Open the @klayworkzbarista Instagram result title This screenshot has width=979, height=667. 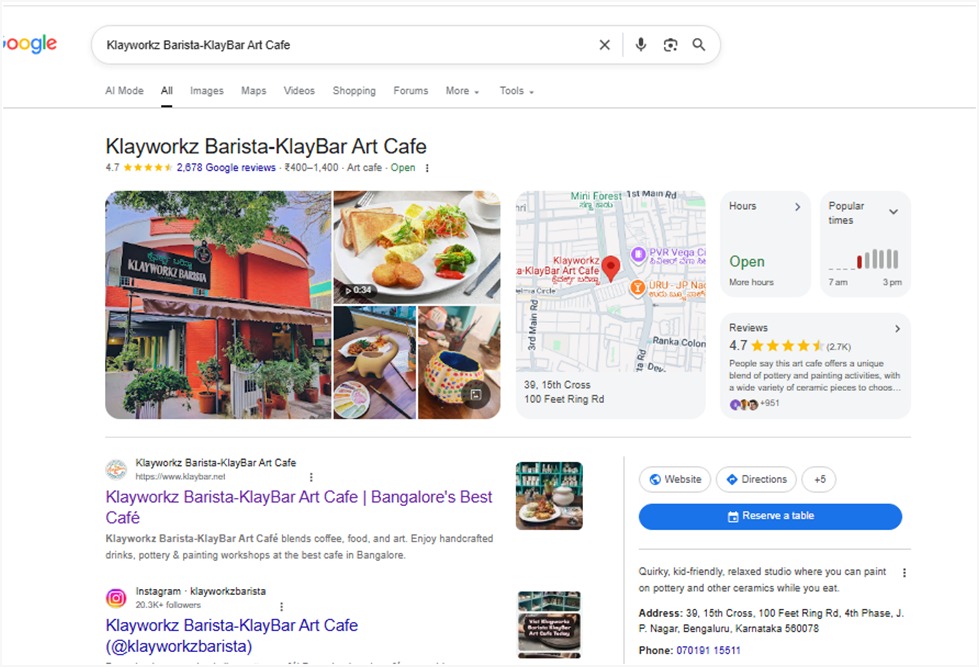coord(232,636)
